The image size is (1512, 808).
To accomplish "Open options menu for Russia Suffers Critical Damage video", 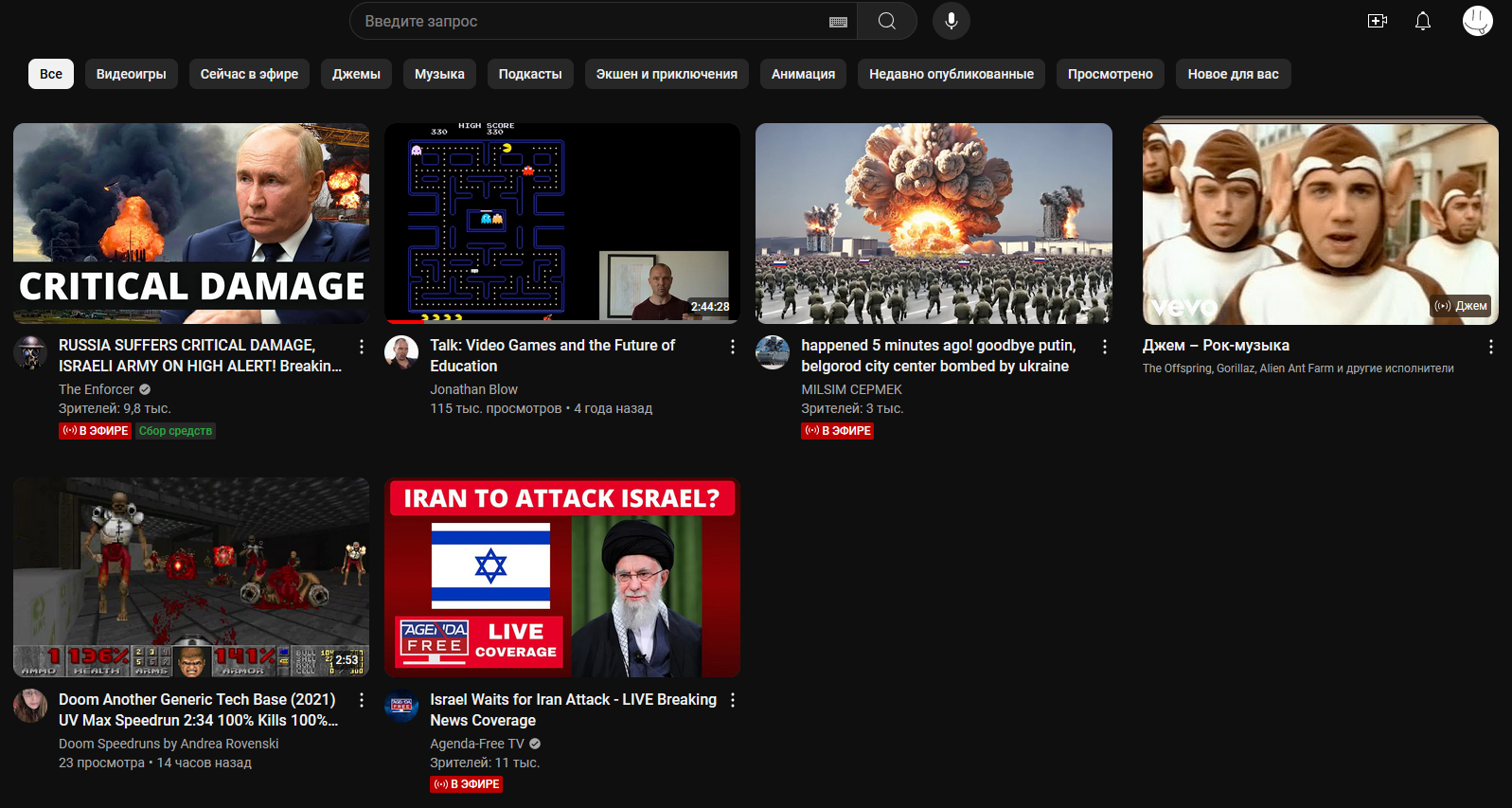I will point(362,347).
